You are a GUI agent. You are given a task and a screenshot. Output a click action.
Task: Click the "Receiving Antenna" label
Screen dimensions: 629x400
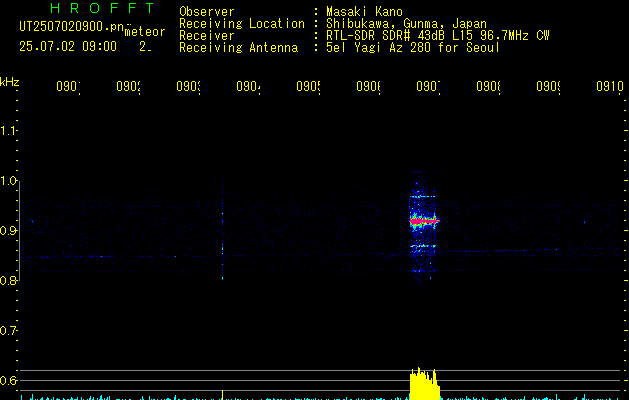[x=239, y=48]
